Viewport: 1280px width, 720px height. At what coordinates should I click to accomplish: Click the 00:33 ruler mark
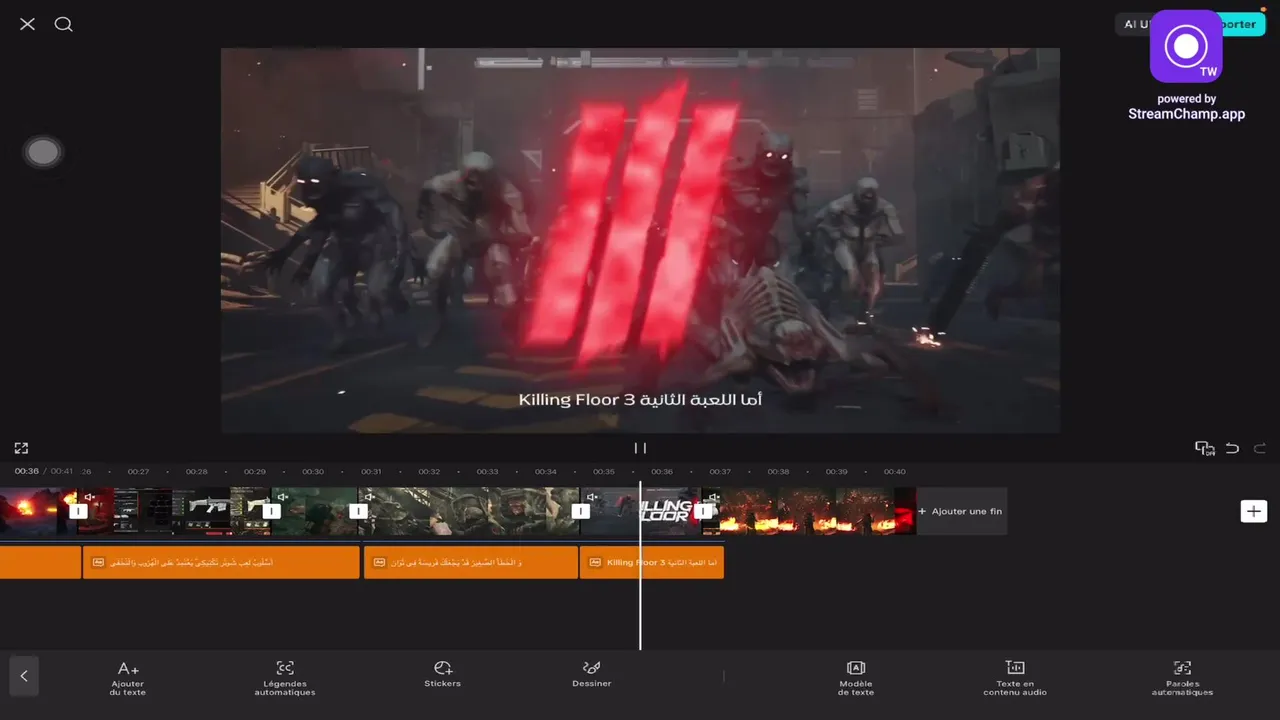tap(487, 471)
